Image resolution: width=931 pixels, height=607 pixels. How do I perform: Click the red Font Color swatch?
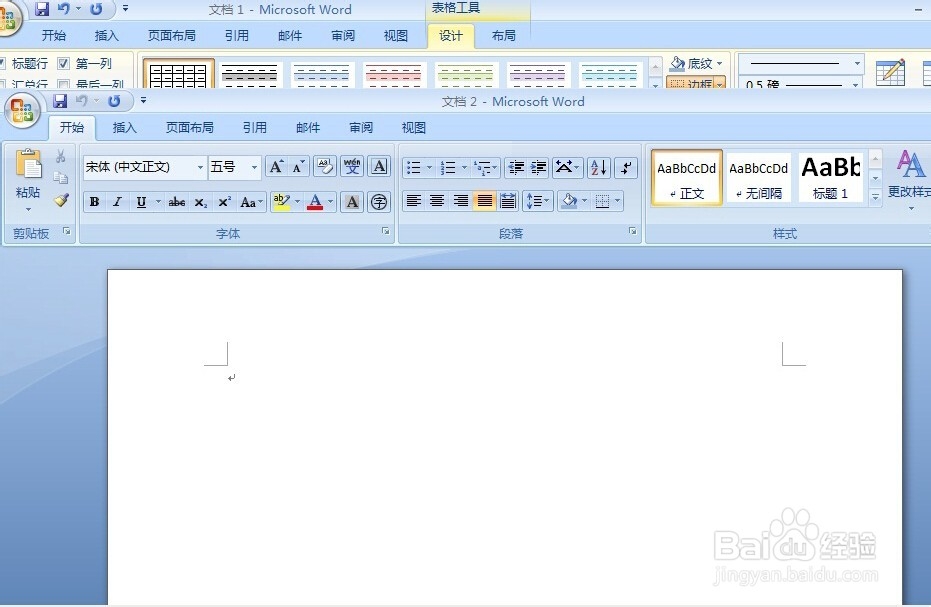click(x=316, y=202)
